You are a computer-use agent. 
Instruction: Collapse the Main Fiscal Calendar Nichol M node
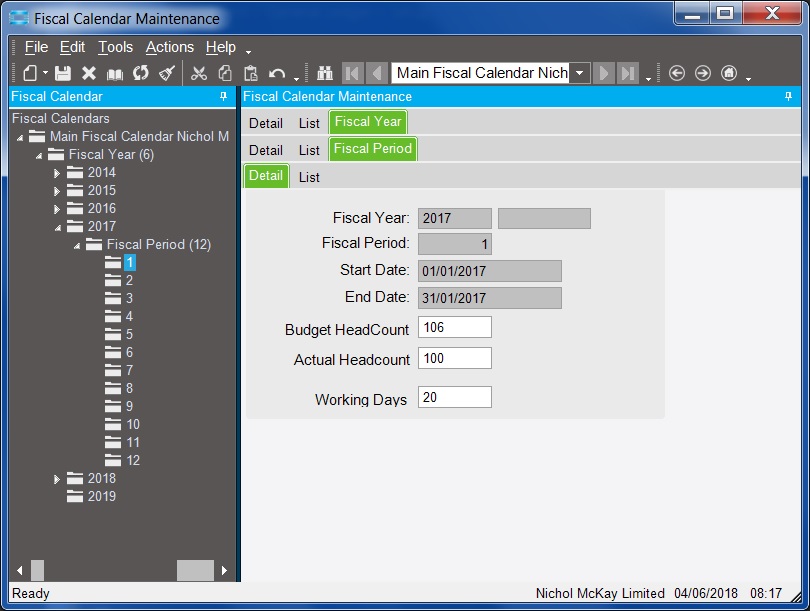[x=20, y=138]
